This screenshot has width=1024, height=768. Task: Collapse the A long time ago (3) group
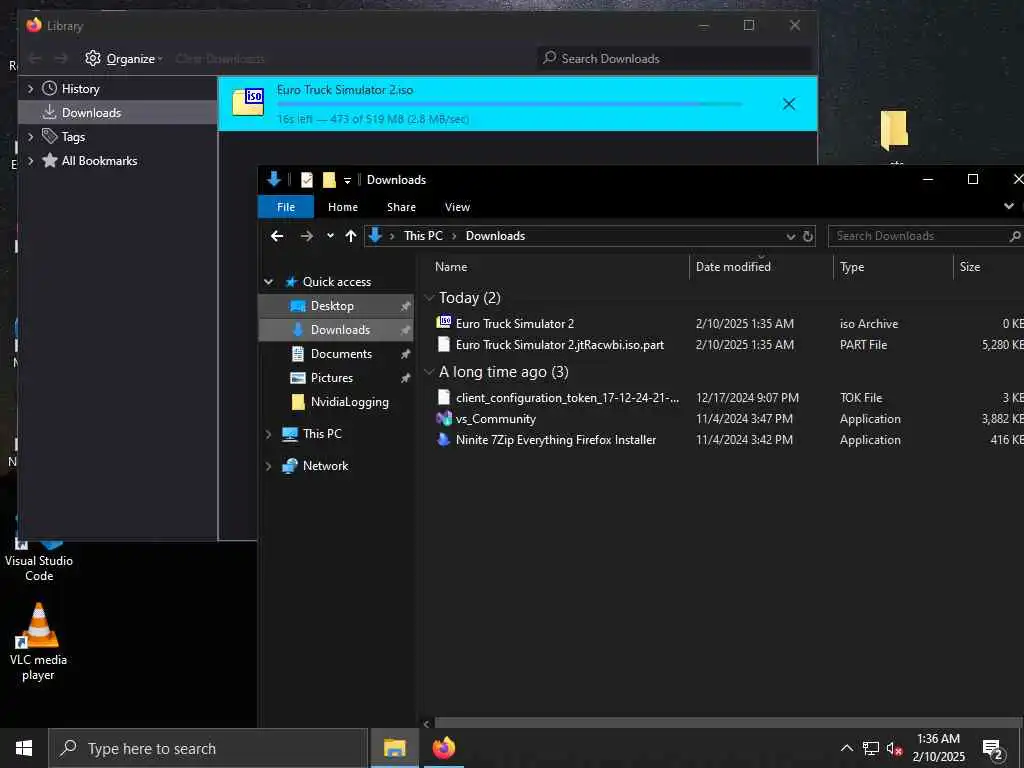click(430, 372)
